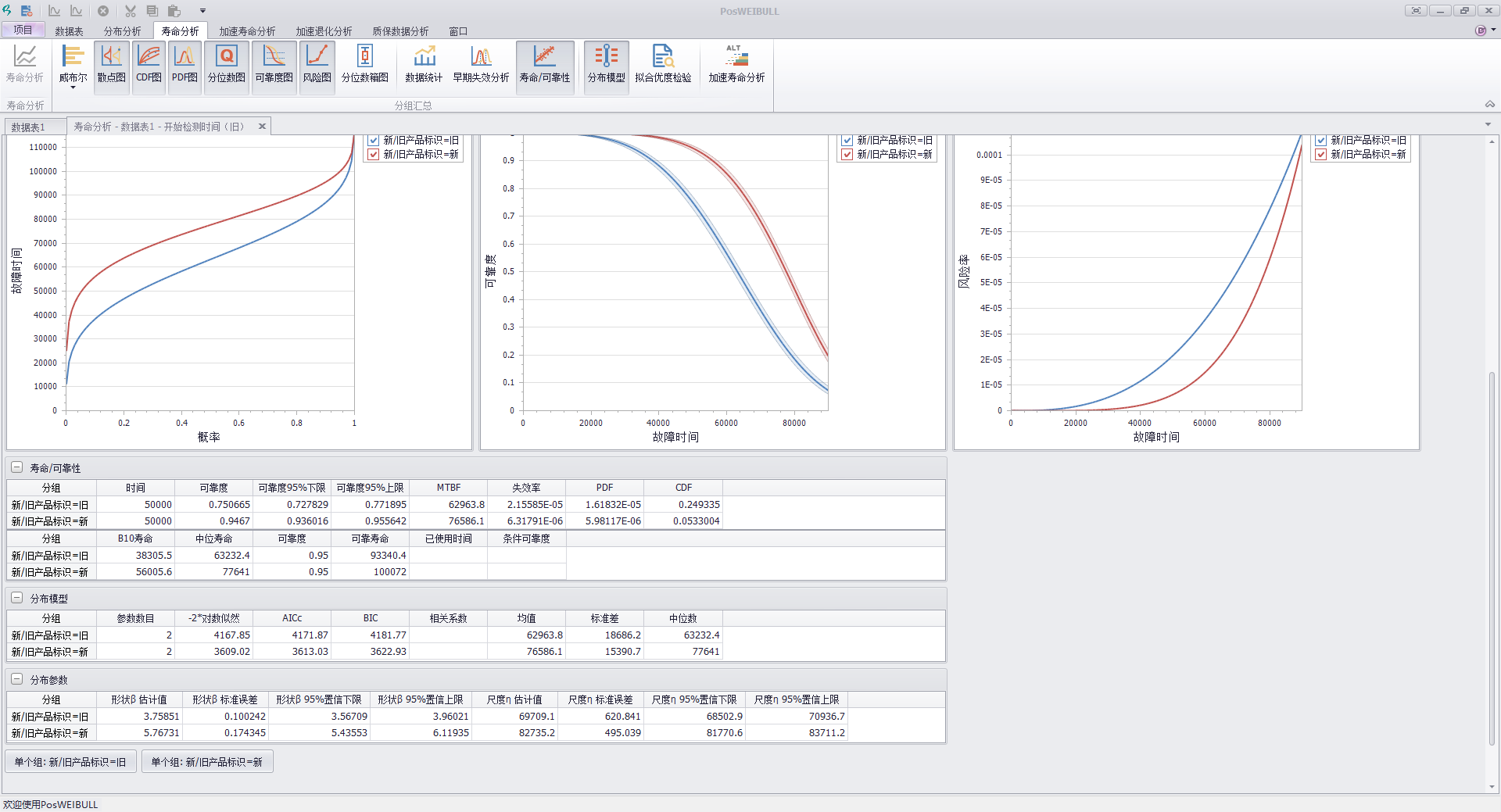Click the round stop/cancel quick-access icon
This screenshot has height=812, width=1501.
103,11
